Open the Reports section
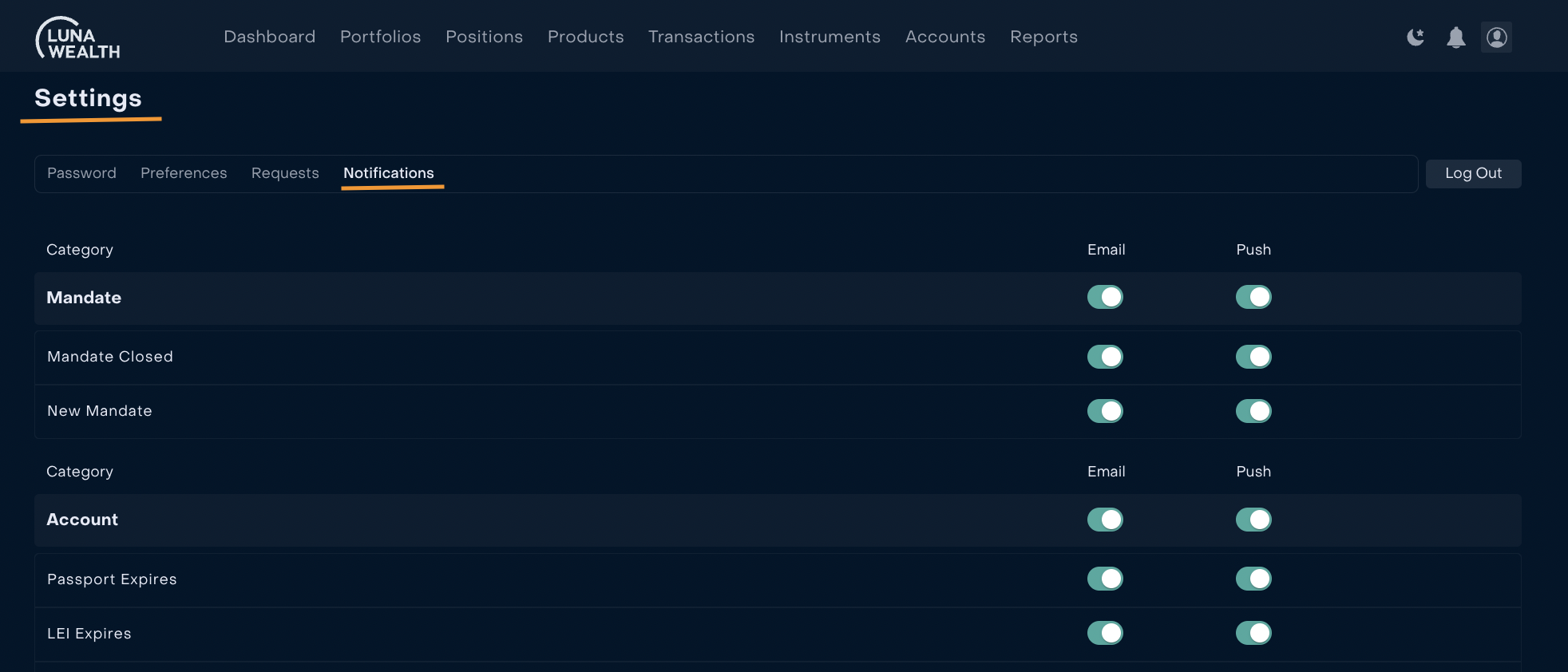 pos(1043,37)
